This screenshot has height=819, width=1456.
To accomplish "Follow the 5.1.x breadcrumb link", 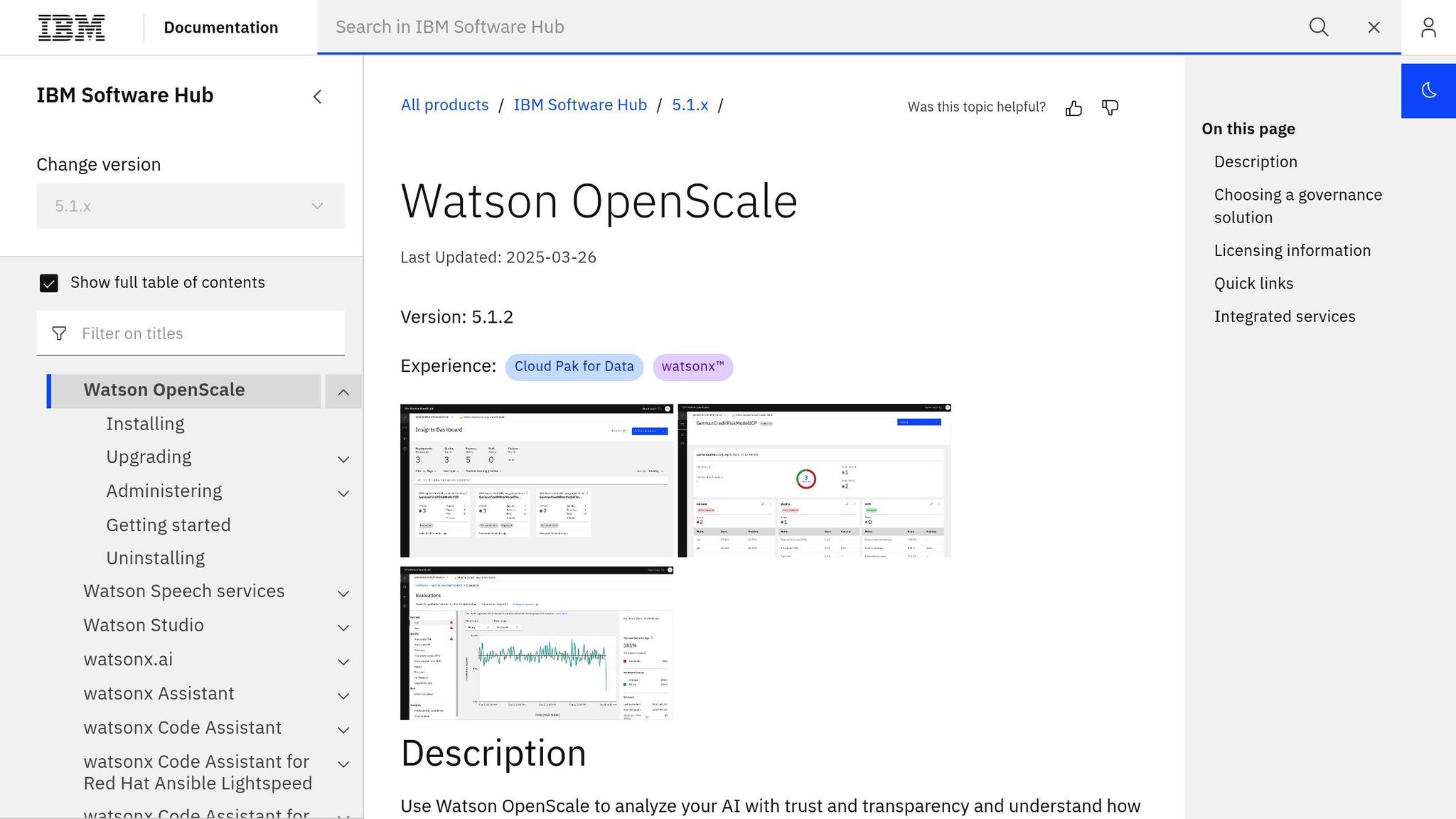I will tap(690, 105).
